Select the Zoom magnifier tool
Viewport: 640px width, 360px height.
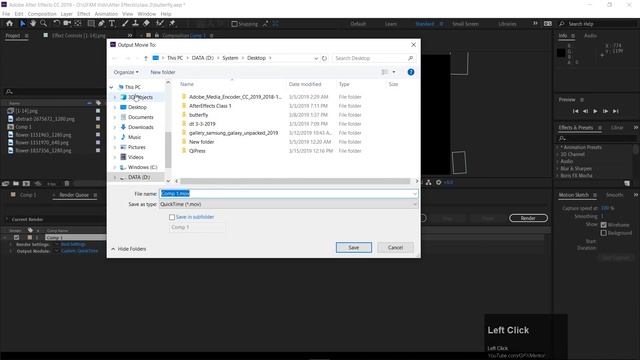pyautogui.click(x=43, y=24)
